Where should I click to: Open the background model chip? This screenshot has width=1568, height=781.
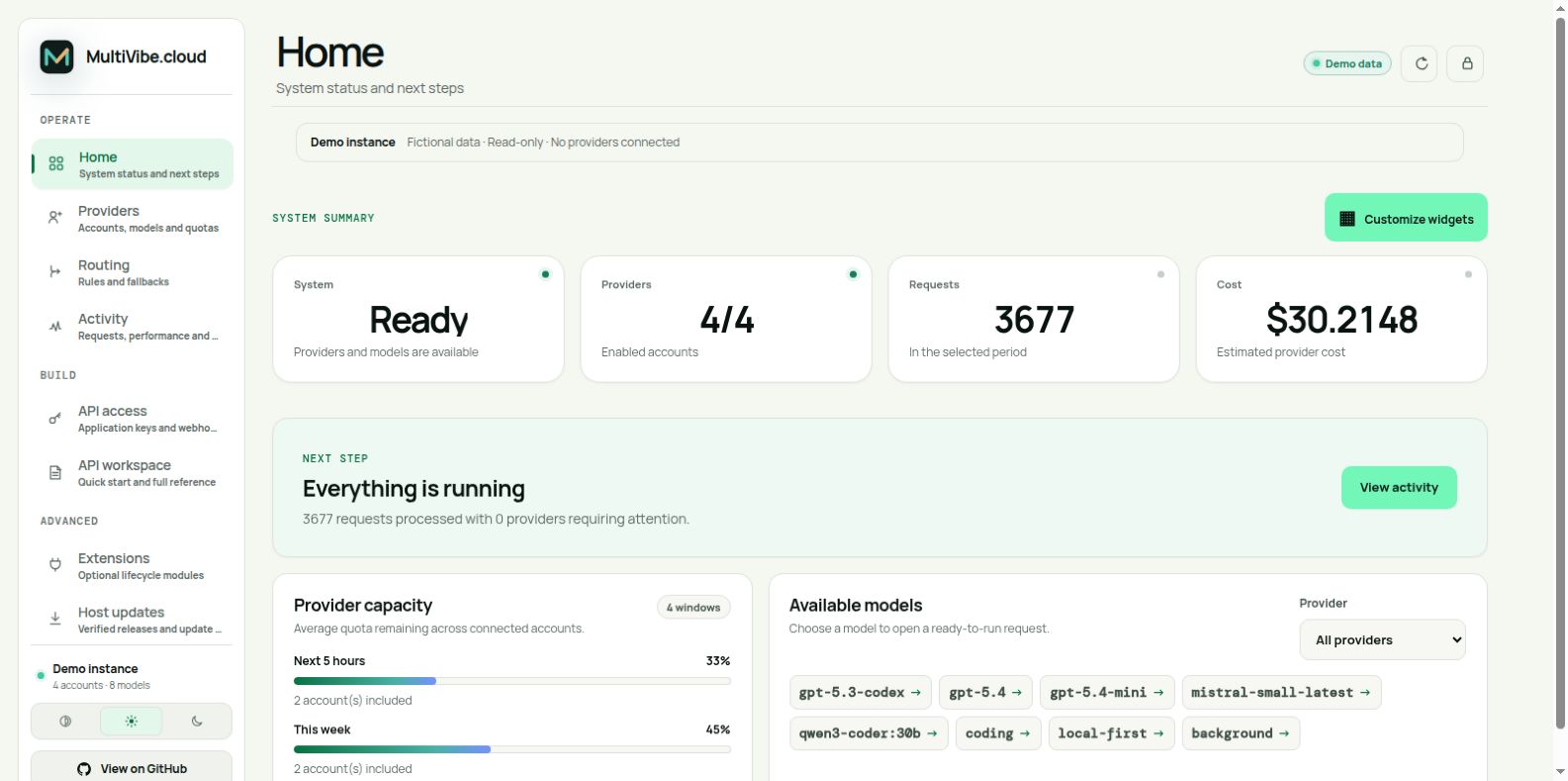click(1241, 733)
